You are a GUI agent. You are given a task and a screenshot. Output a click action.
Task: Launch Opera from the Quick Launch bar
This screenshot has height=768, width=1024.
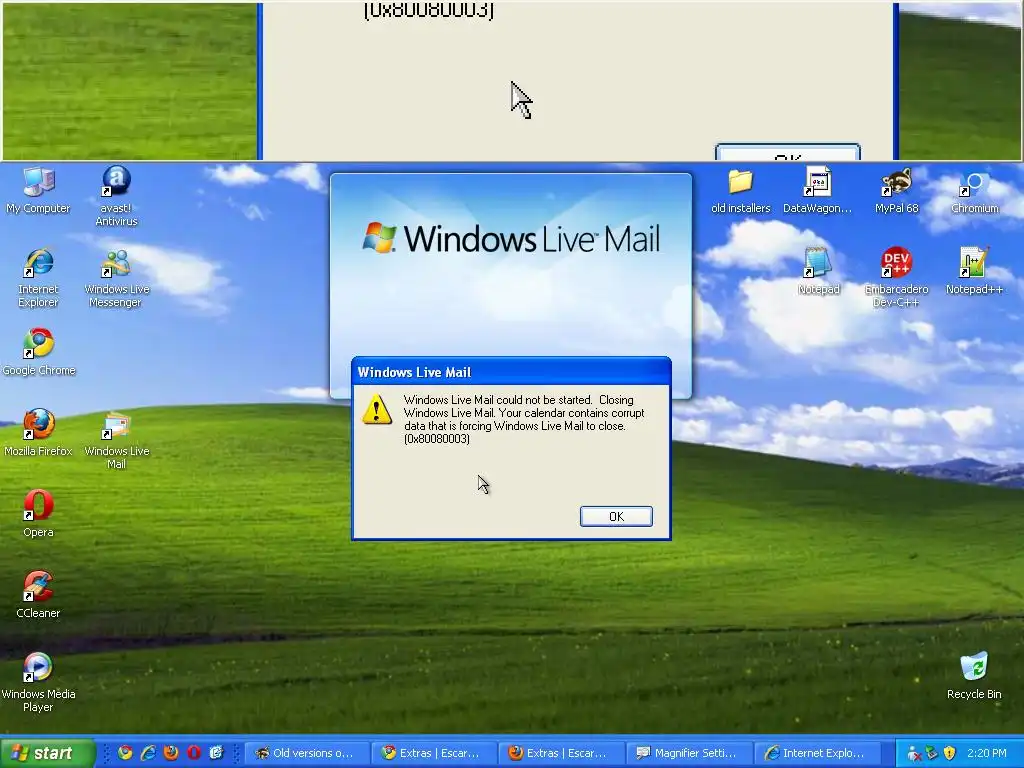(x=194, y=753)
